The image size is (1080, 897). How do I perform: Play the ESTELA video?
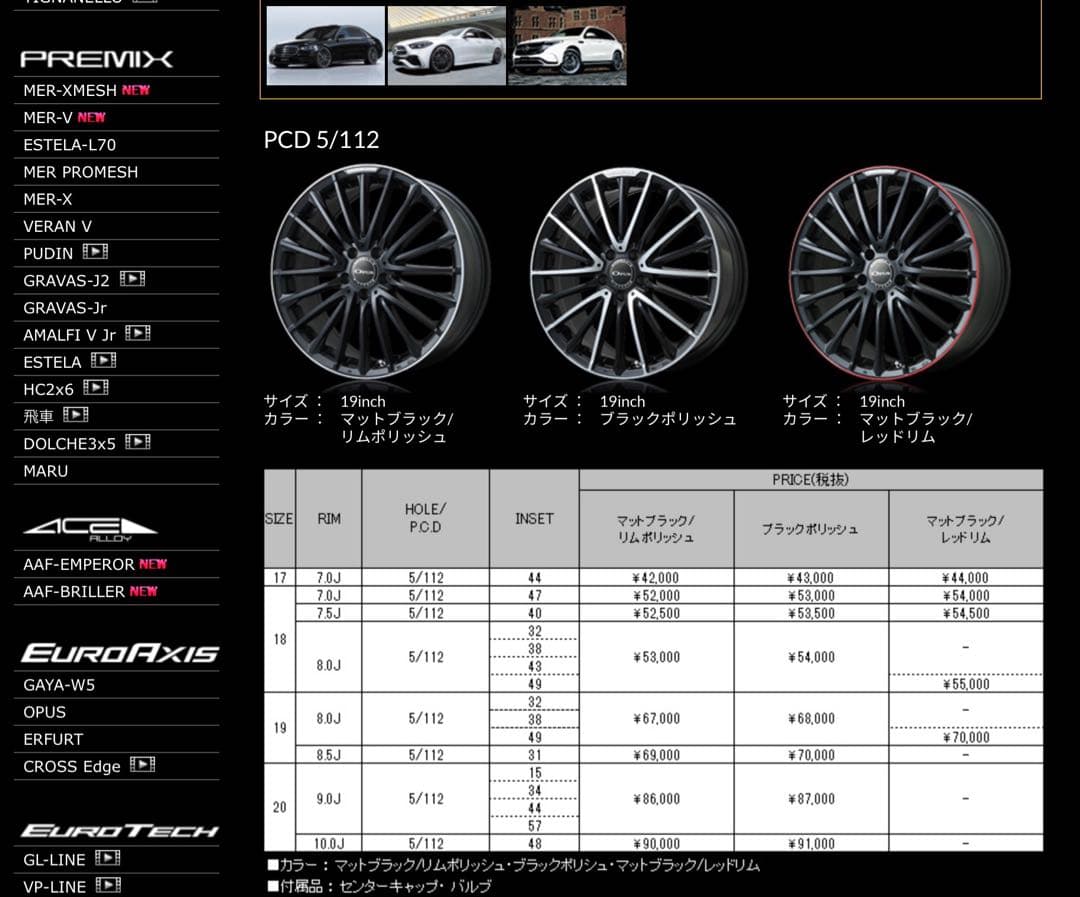click(104, 361)
